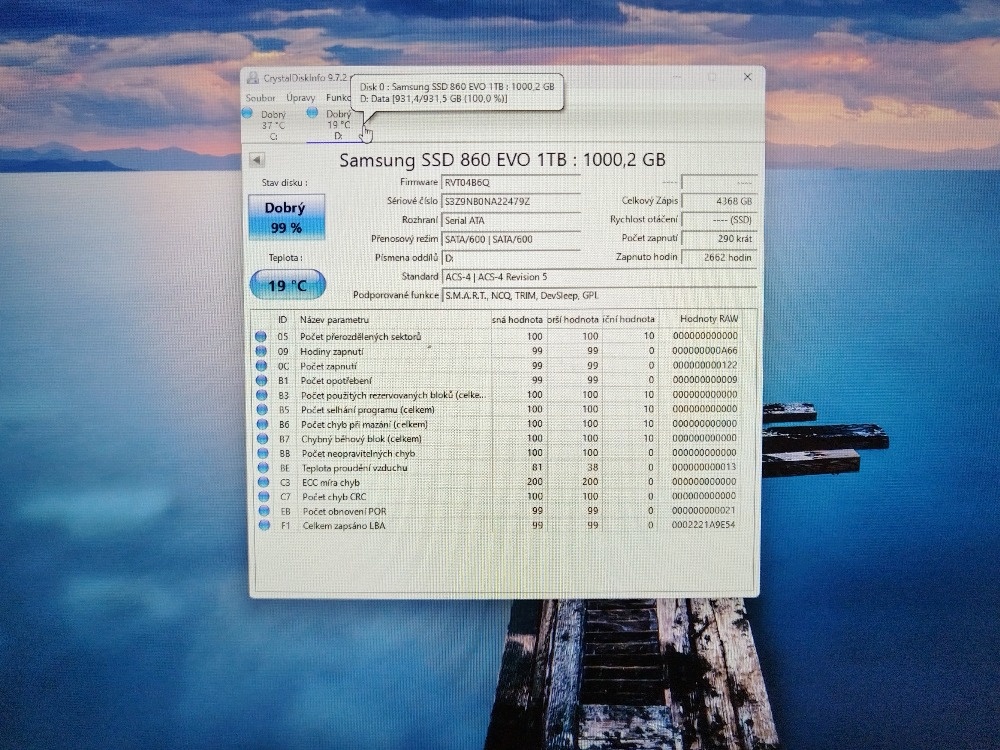Viewport: 1000px width, 750px height.
Task: Click the CrystalDiskInfo title bar app icon
Action: pyautogui.click(x=252, y=78)
